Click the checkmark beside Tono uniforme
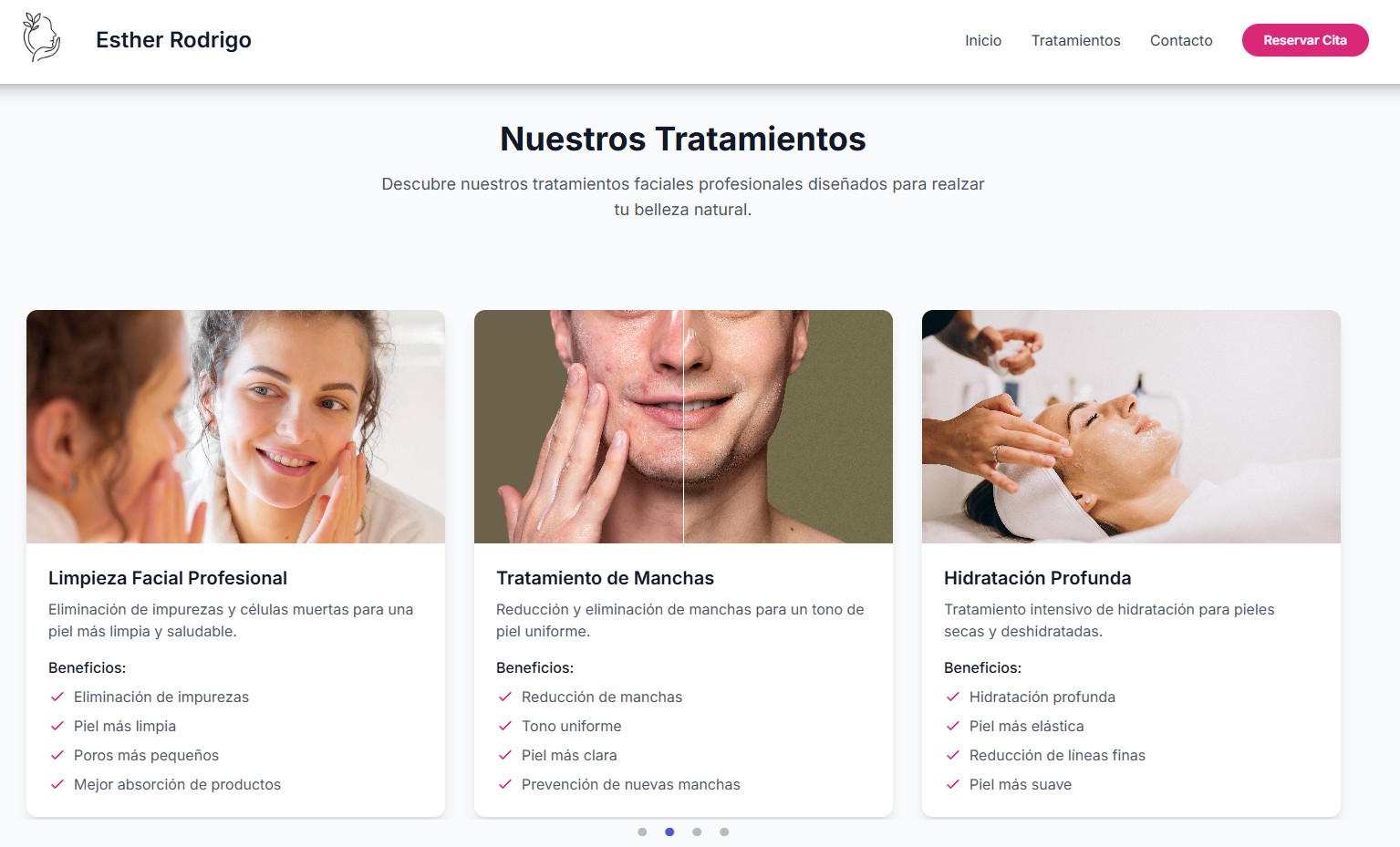Viewport: 1400px width, 847px height. [506, 726]
